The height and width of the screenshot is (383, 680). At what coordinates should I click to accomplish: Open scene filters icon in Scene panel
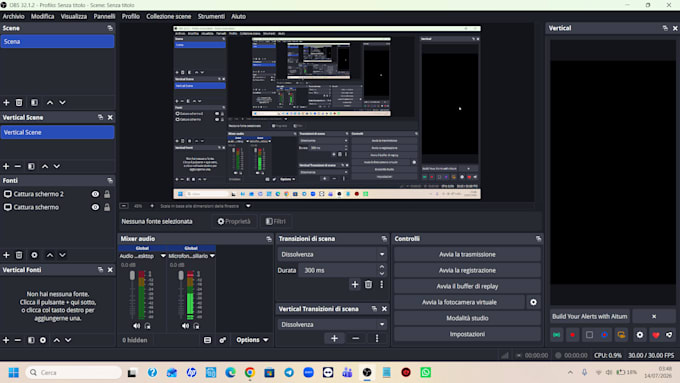(x=34, y=103)
